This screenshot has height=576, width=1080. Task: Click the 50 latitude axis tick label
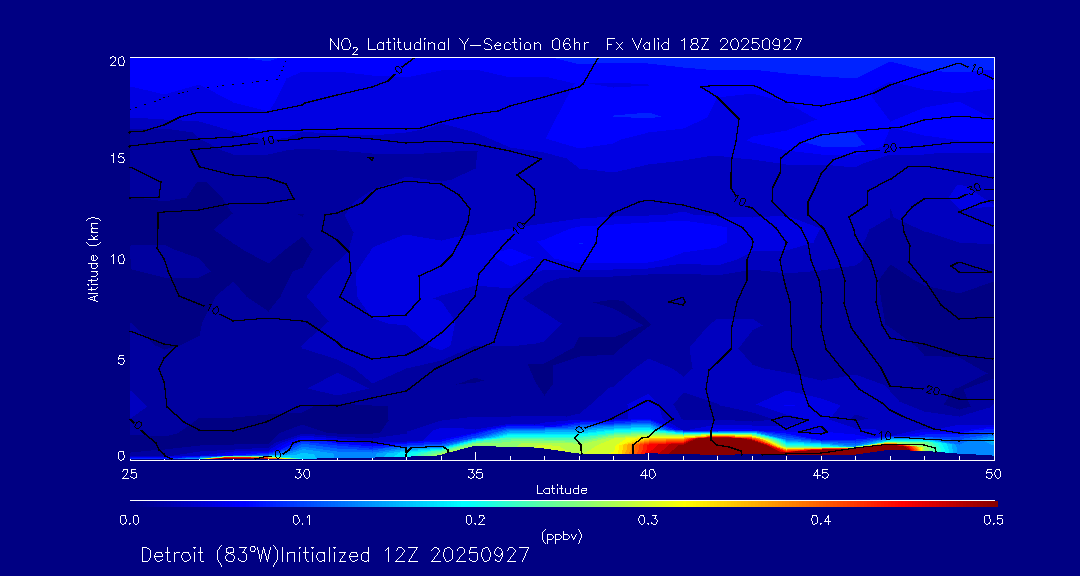tap(994, 473)
